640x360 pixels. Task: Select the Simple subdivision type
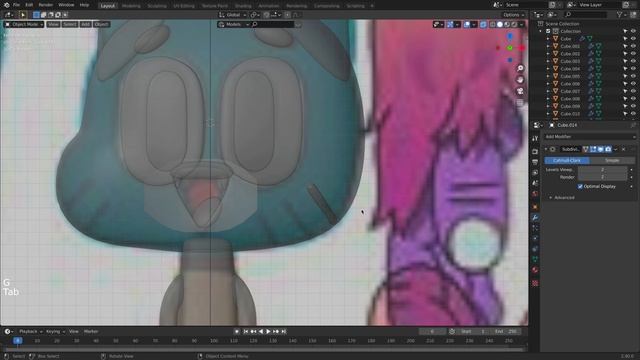coord(612,160)
